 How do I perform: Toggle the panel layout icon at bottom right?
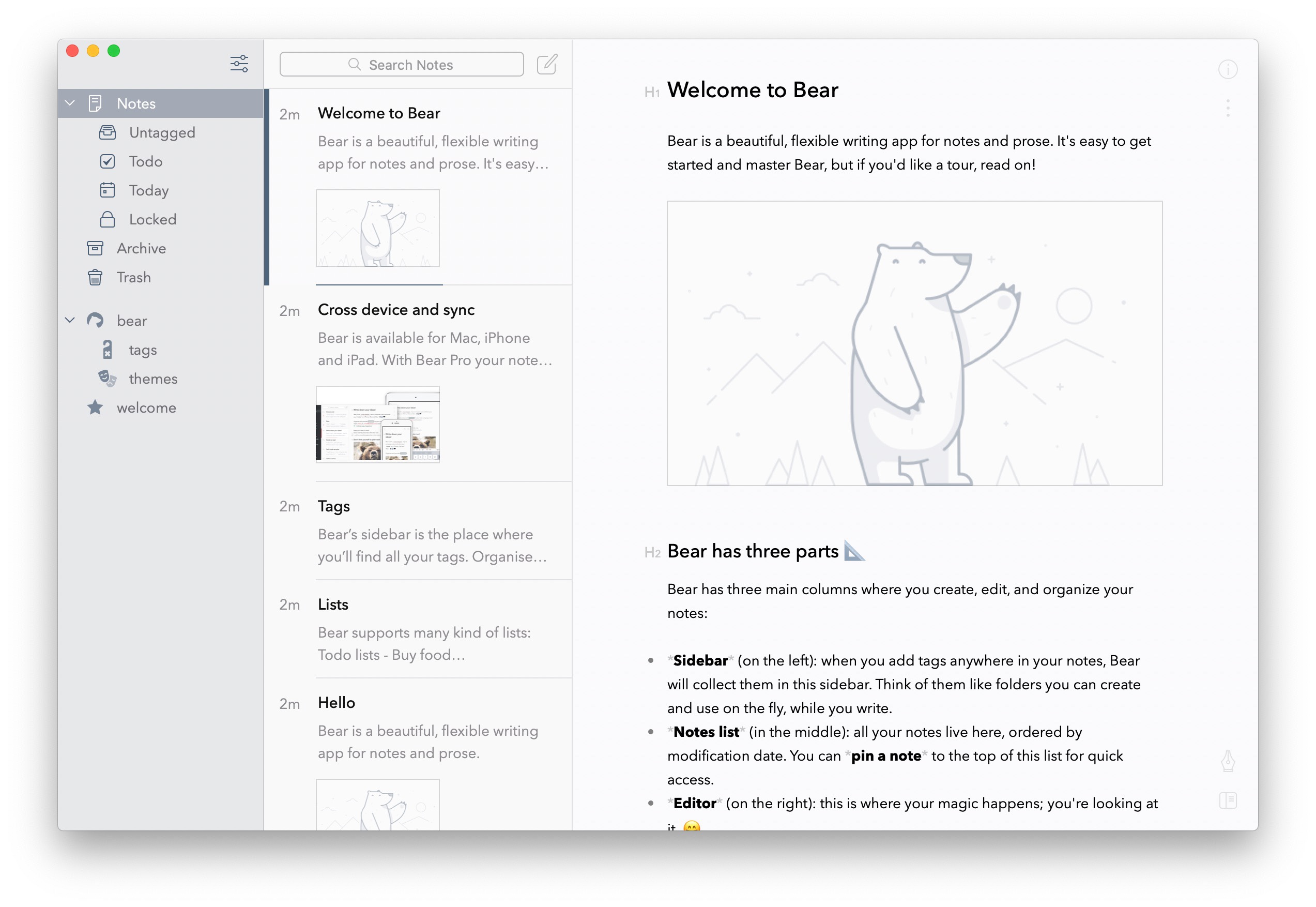tap(1228, 800)
